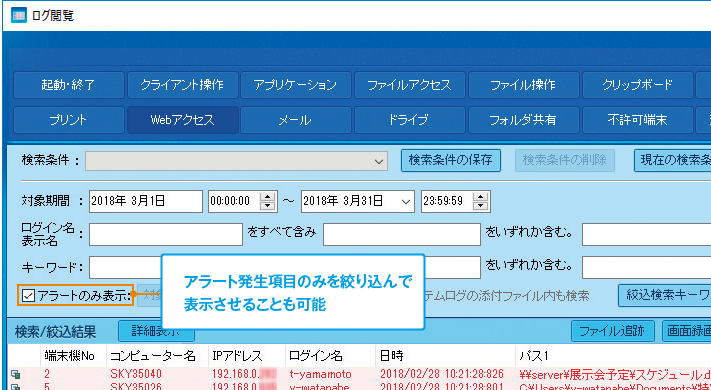Click the 検索条件の保存 button

pos(451,160)
